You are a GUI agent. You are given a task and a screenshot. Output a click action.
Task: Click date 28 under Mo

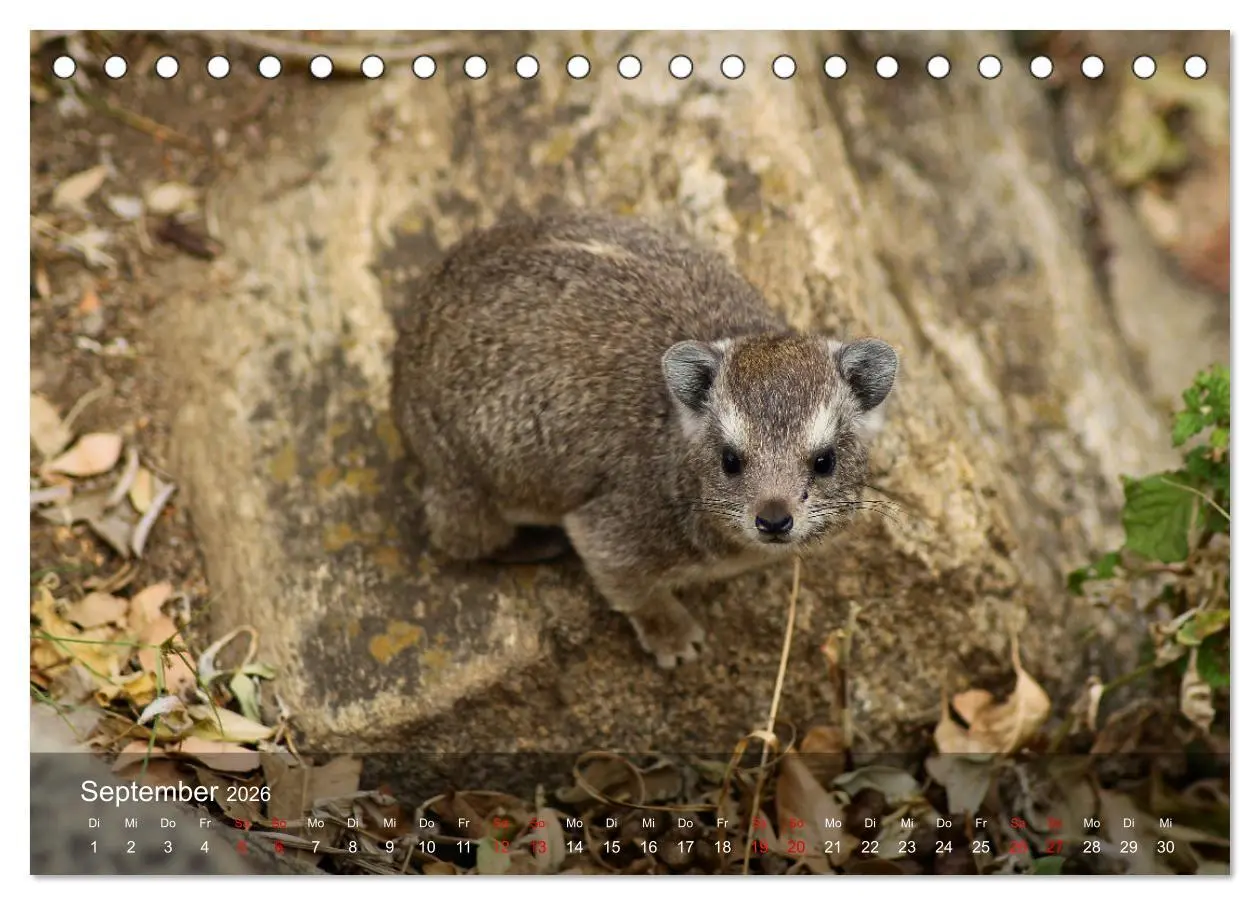tap(1092, 847)
